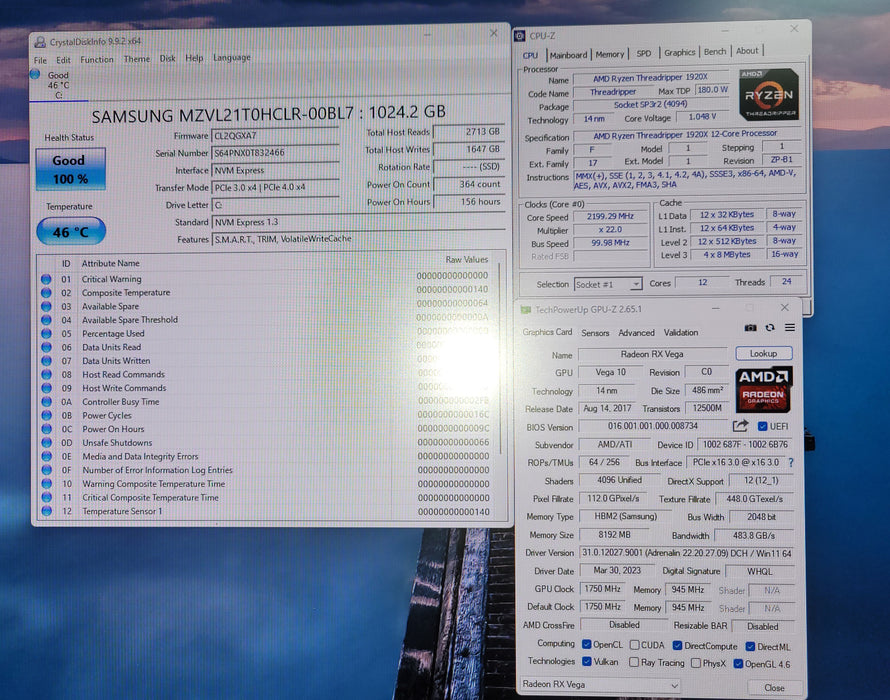Image resolution: width=890 pixels, height=700 pixels.
Task: Click the Lookup button in GPU-Z
Action: (x=763, y=354)
